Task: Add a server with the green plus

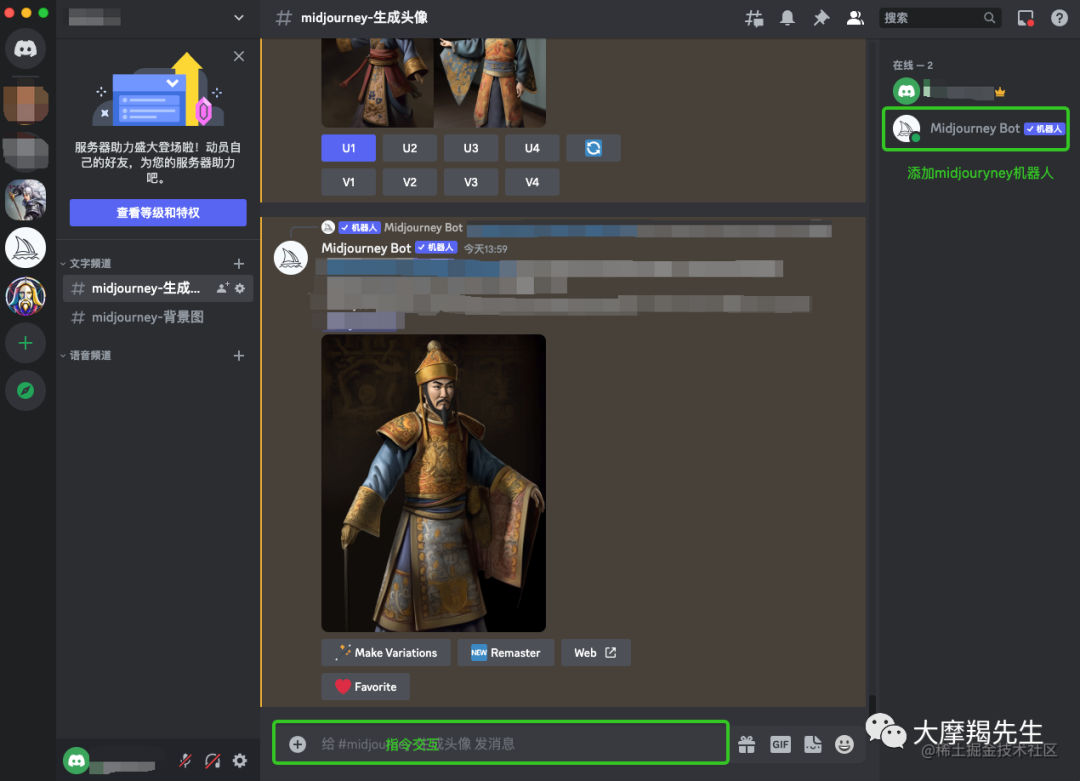Action: pyautogui.click(x=25, y=343)
